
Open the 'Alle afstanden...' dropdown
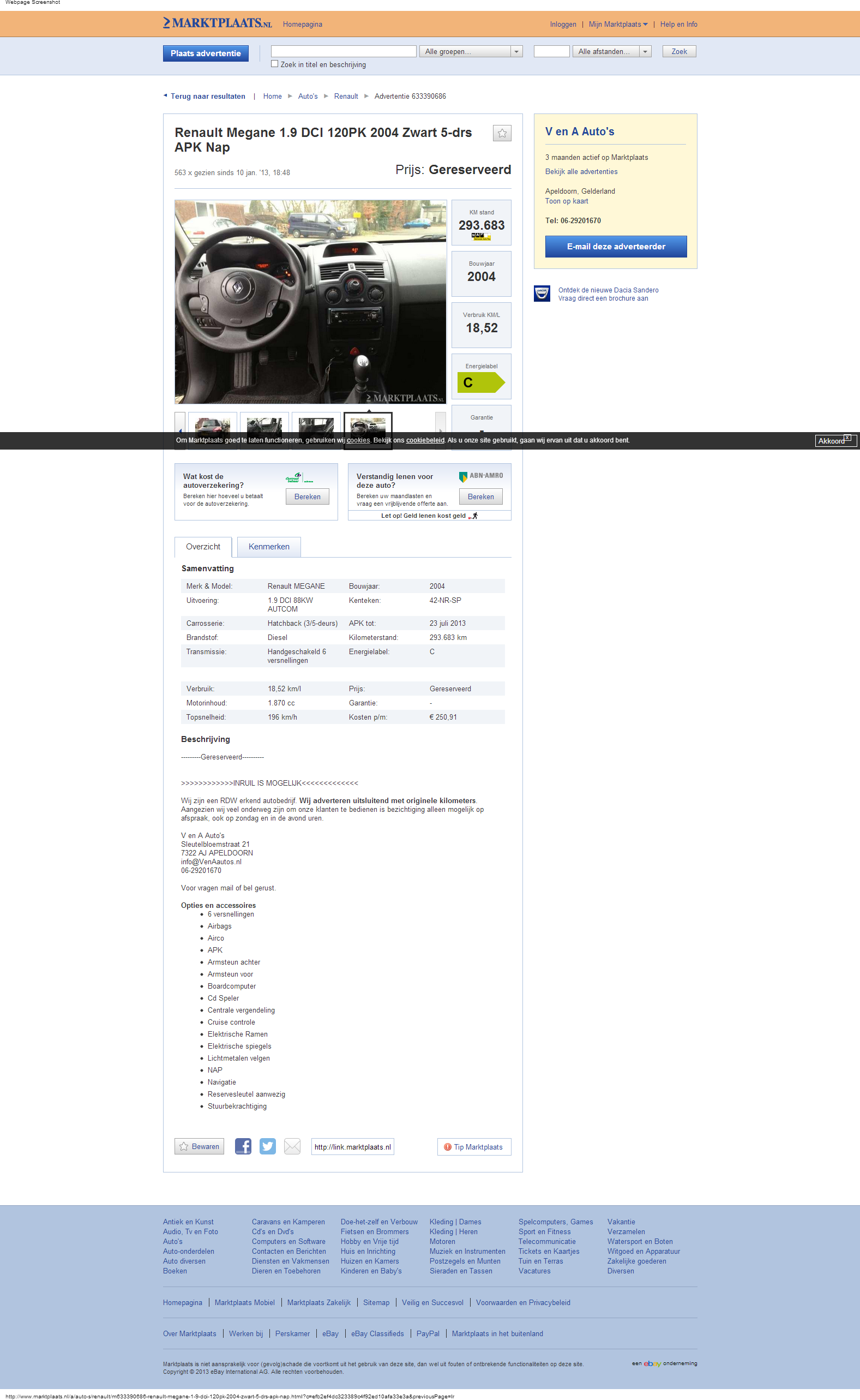coord(611,51)
